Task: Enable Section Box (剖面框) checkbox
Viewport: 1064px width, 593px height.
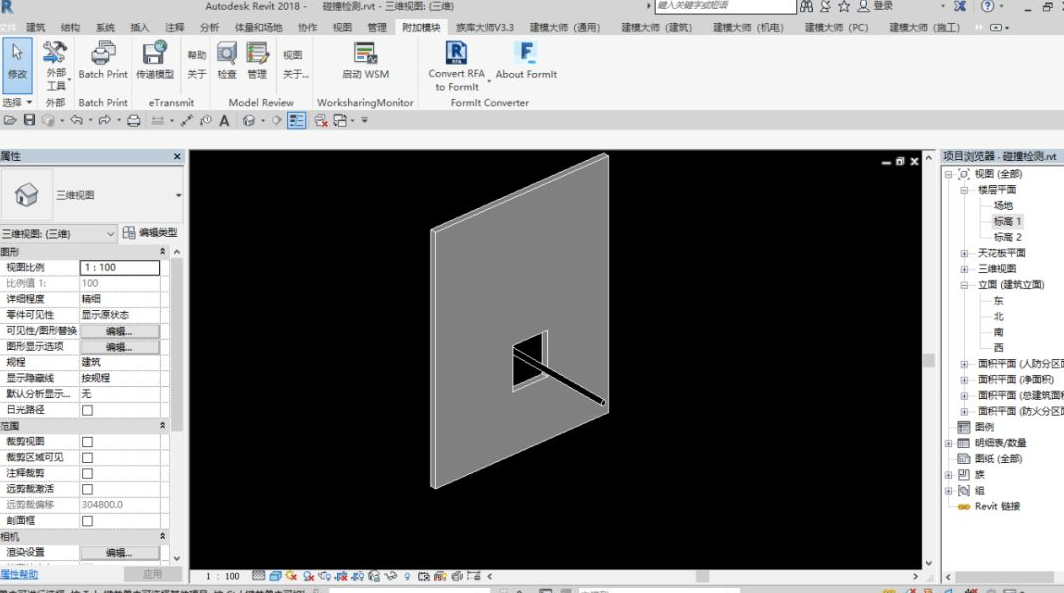Action: tap(88, 521)
